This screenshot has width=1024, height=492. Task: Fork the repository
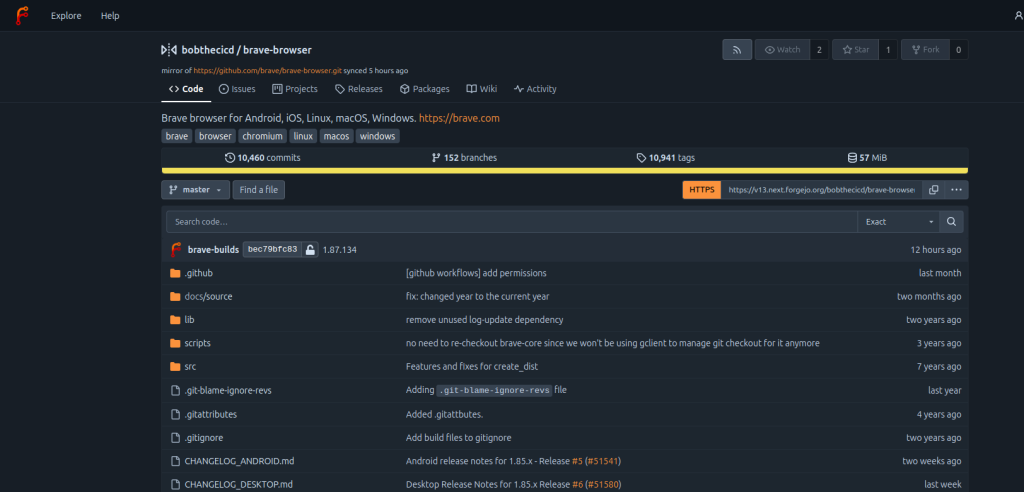click(925, 49)
